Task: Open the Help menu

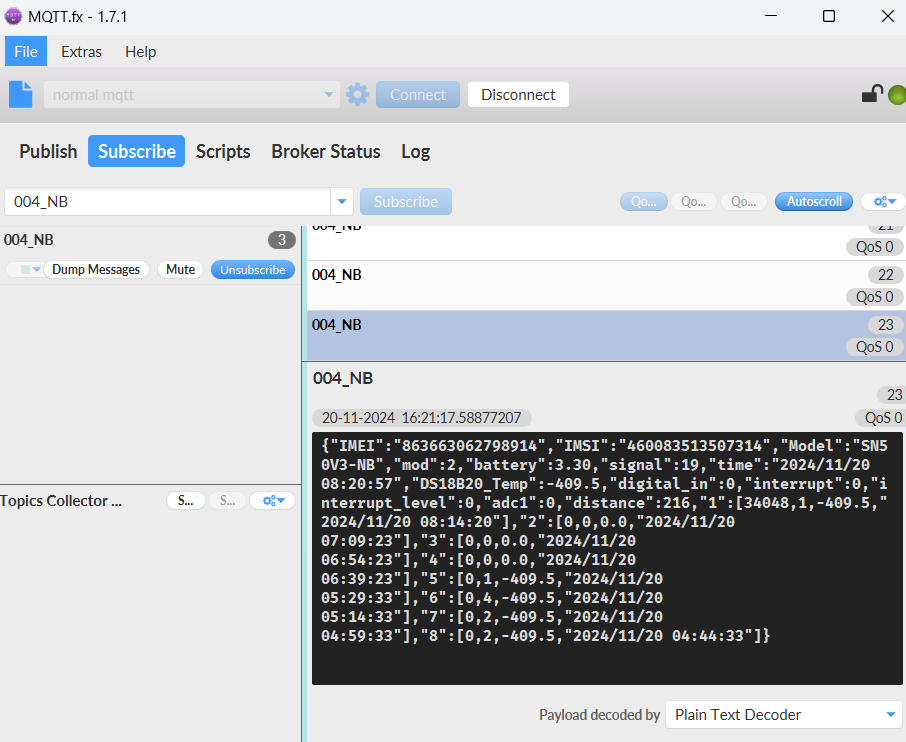Action: (x=140, y=51)
